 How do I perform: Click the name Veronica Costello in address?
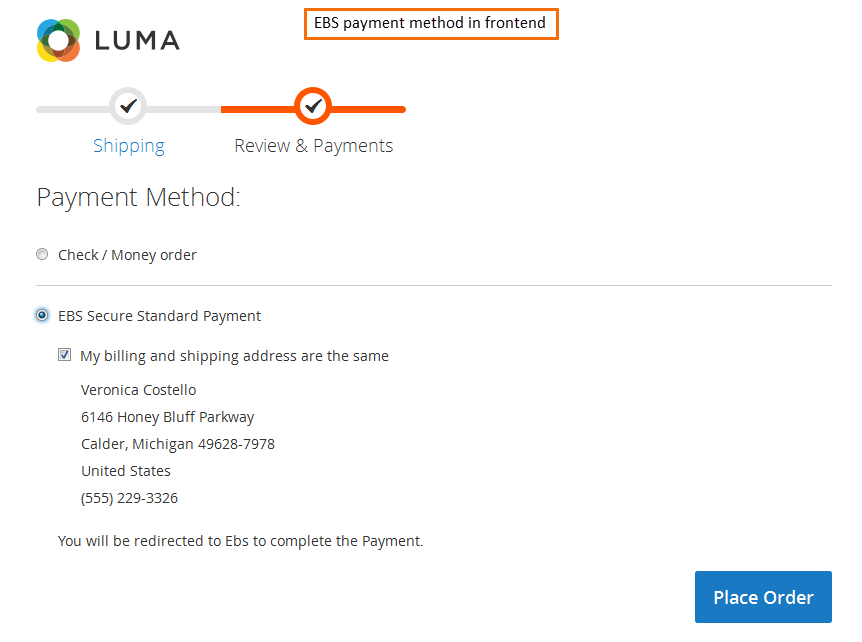point(138,390)
